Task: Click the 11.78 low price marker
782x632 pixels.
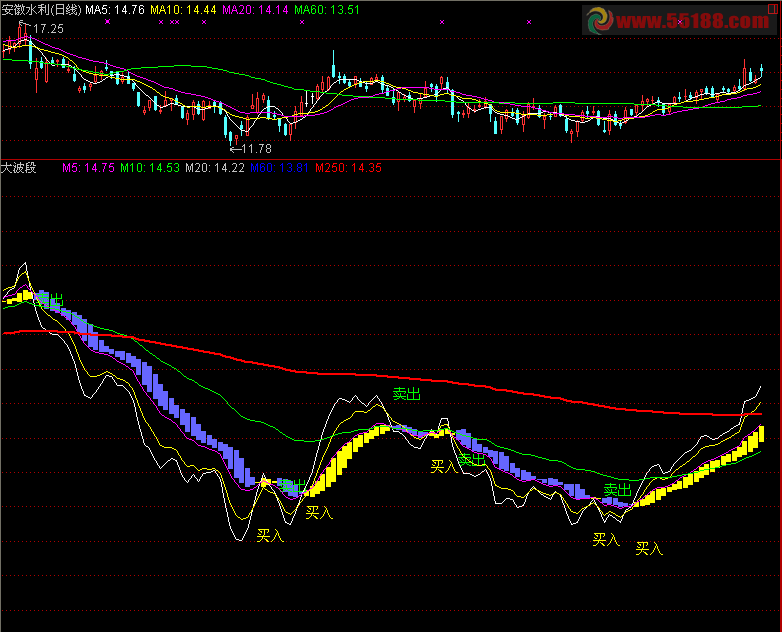Action: [250, 149]
